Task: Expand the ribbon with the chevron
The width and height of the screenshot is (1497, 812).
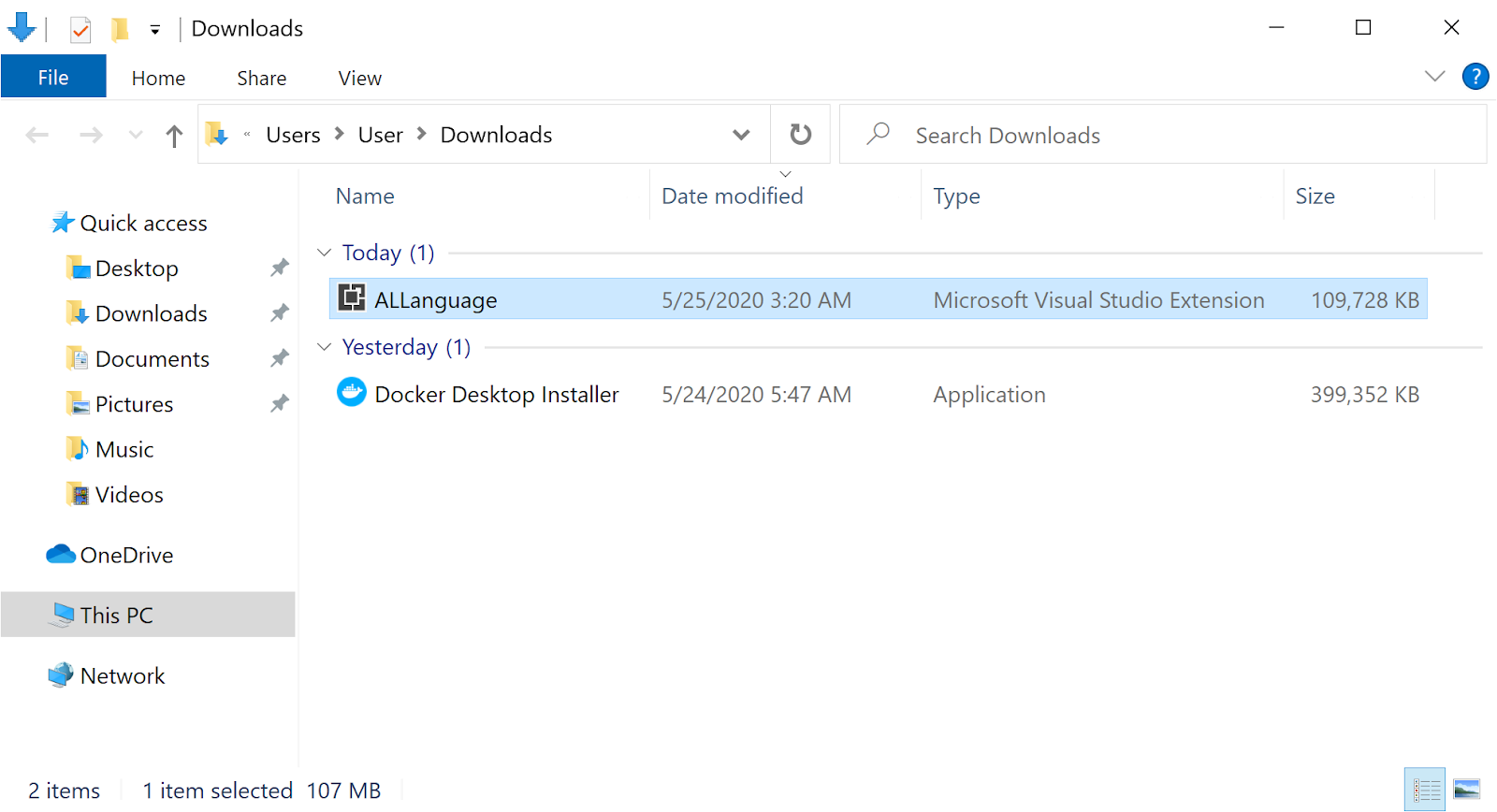Action: pos(1435,77)
